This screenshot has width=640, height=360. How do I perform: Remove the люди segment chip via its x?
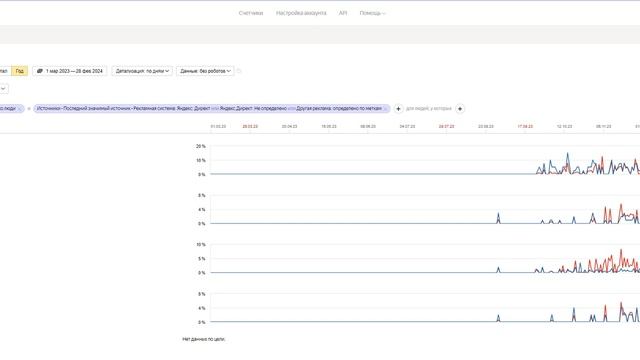[19, 109]
